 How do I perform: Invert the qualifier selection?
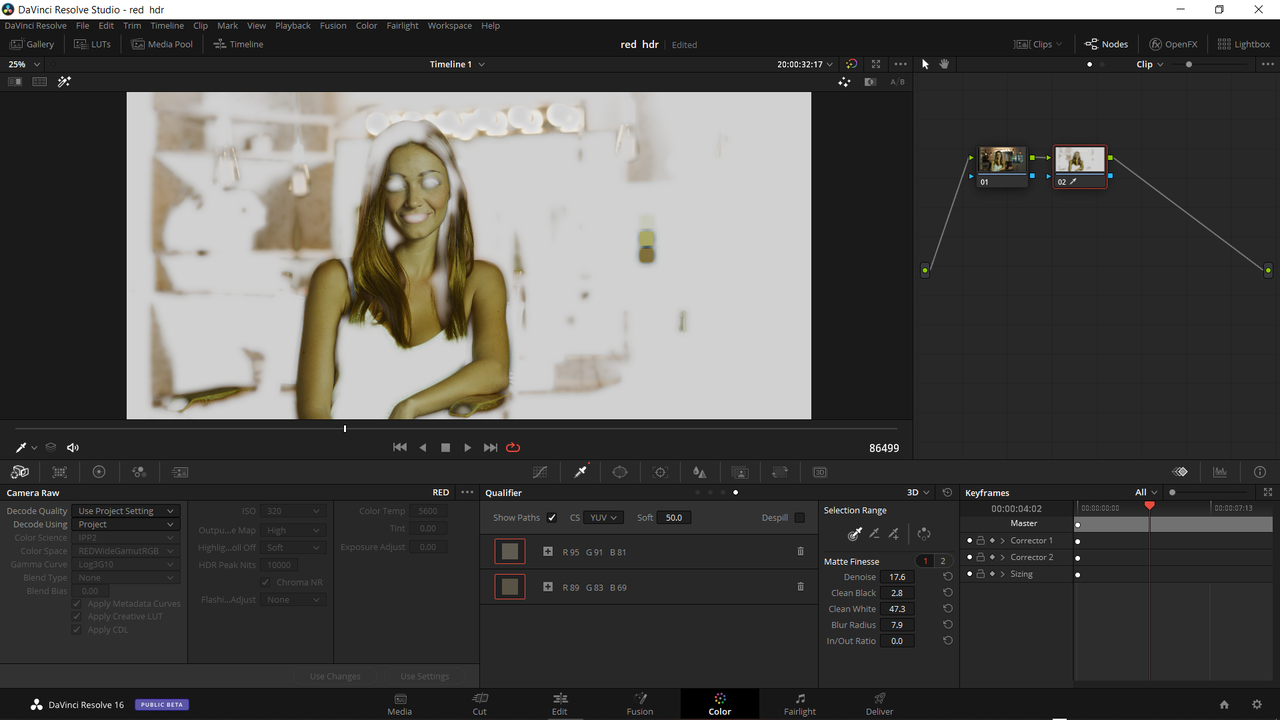924,534
